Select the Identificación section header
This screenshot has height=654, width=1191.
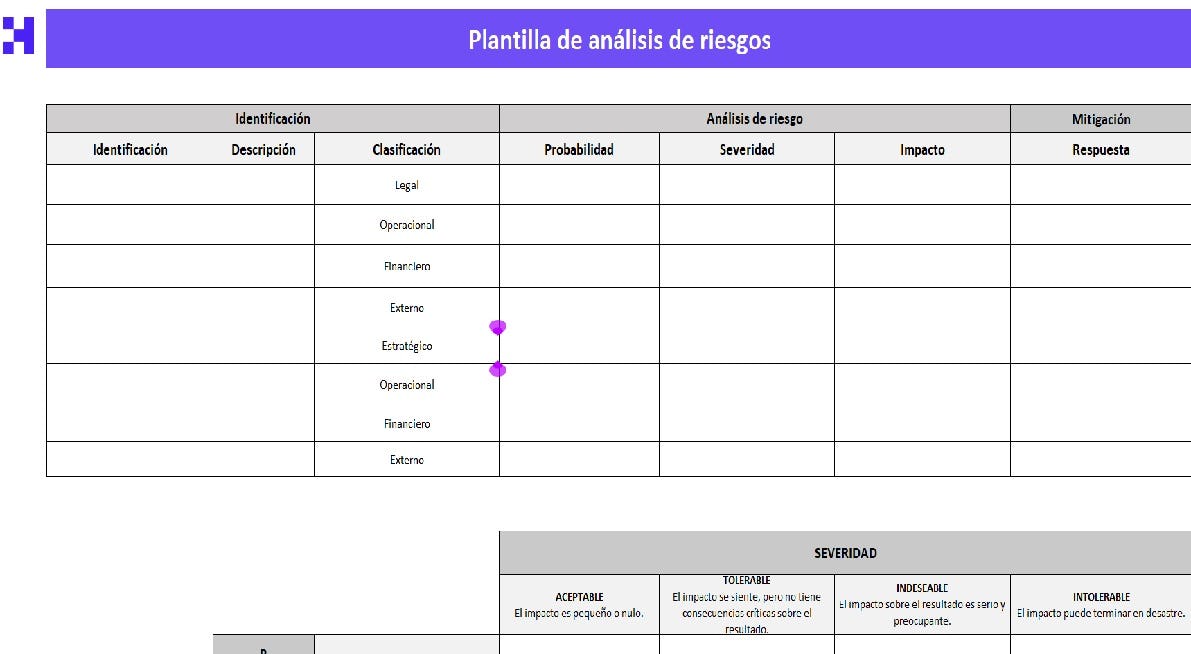pos(270,118)
